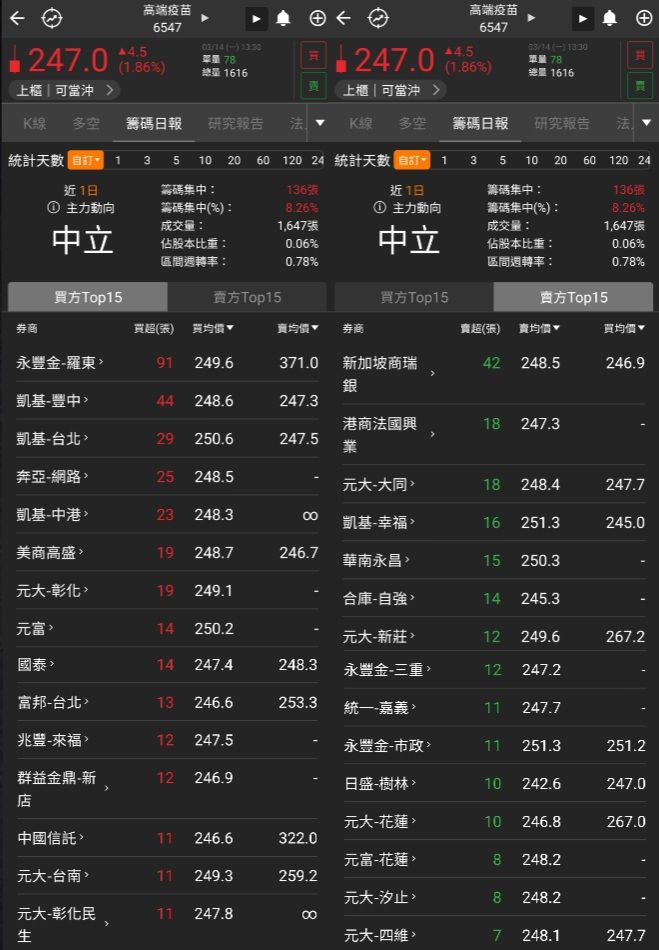This screenshot has width=659, height=950.
Task: Select 60 days on the sellers screen
Action: [589, 161]
